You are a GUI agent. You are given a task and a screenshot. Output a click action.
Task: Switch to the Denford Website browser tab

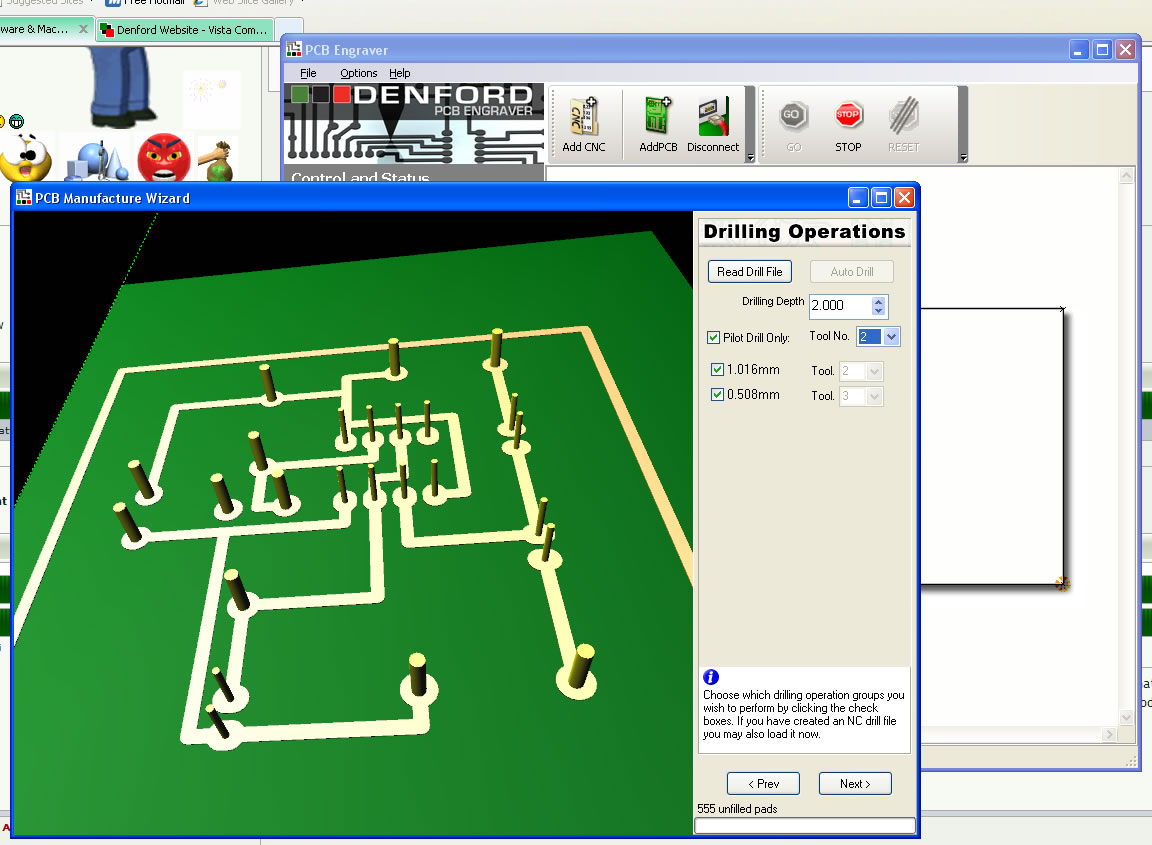[184, 29]
